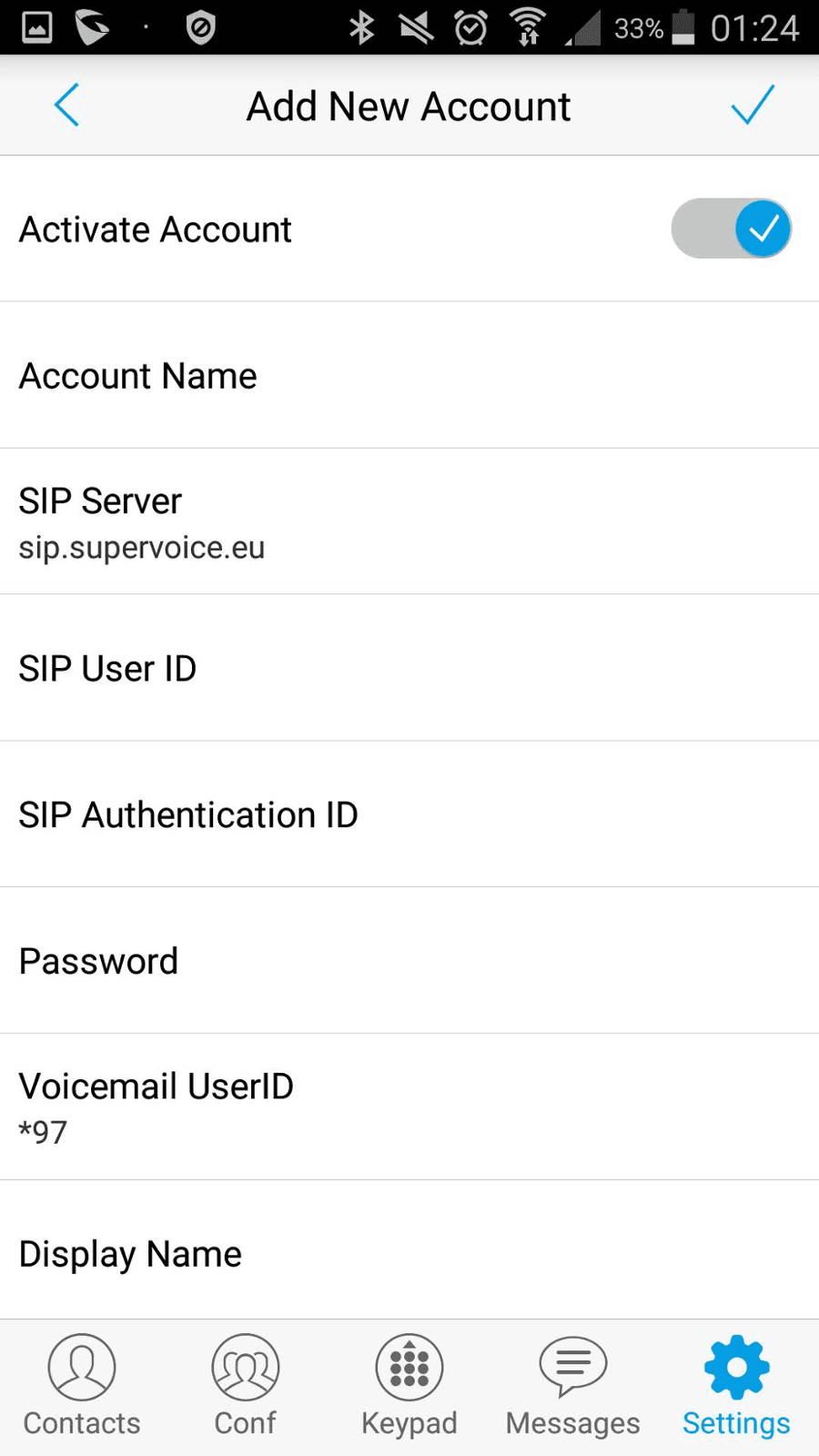Open the Conf conference icon
The height and width of the screenshot is (1456, 819).
pyautogui.click(x=246, y=1367)
